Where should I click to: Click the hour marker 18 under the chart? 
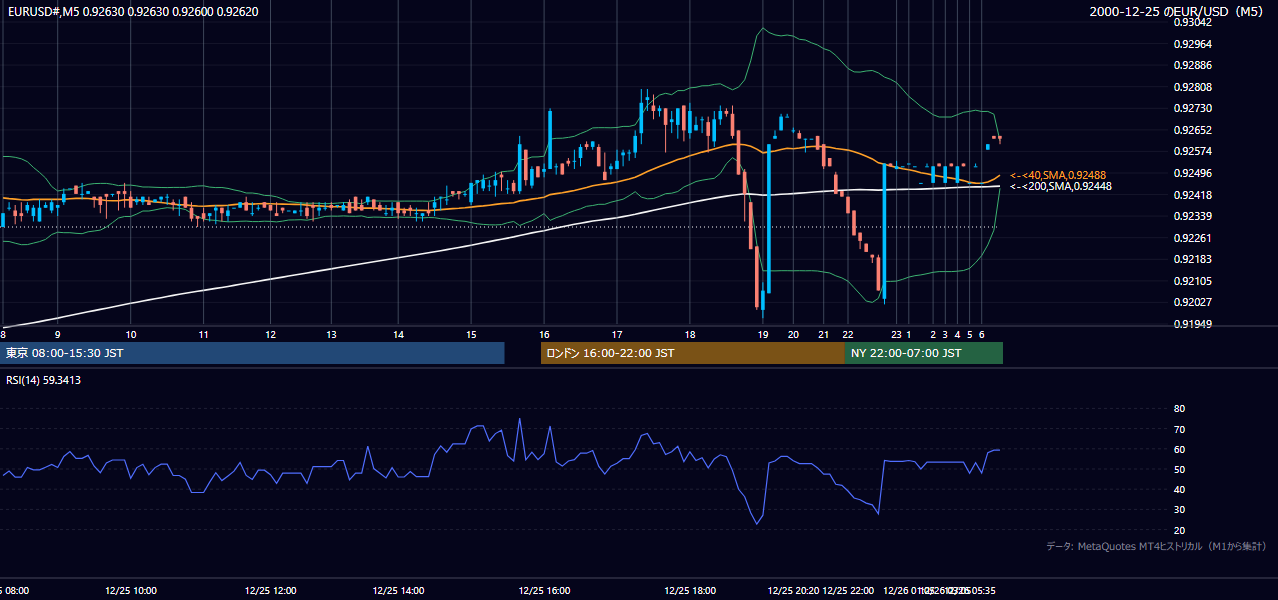[x=690, y=334]
